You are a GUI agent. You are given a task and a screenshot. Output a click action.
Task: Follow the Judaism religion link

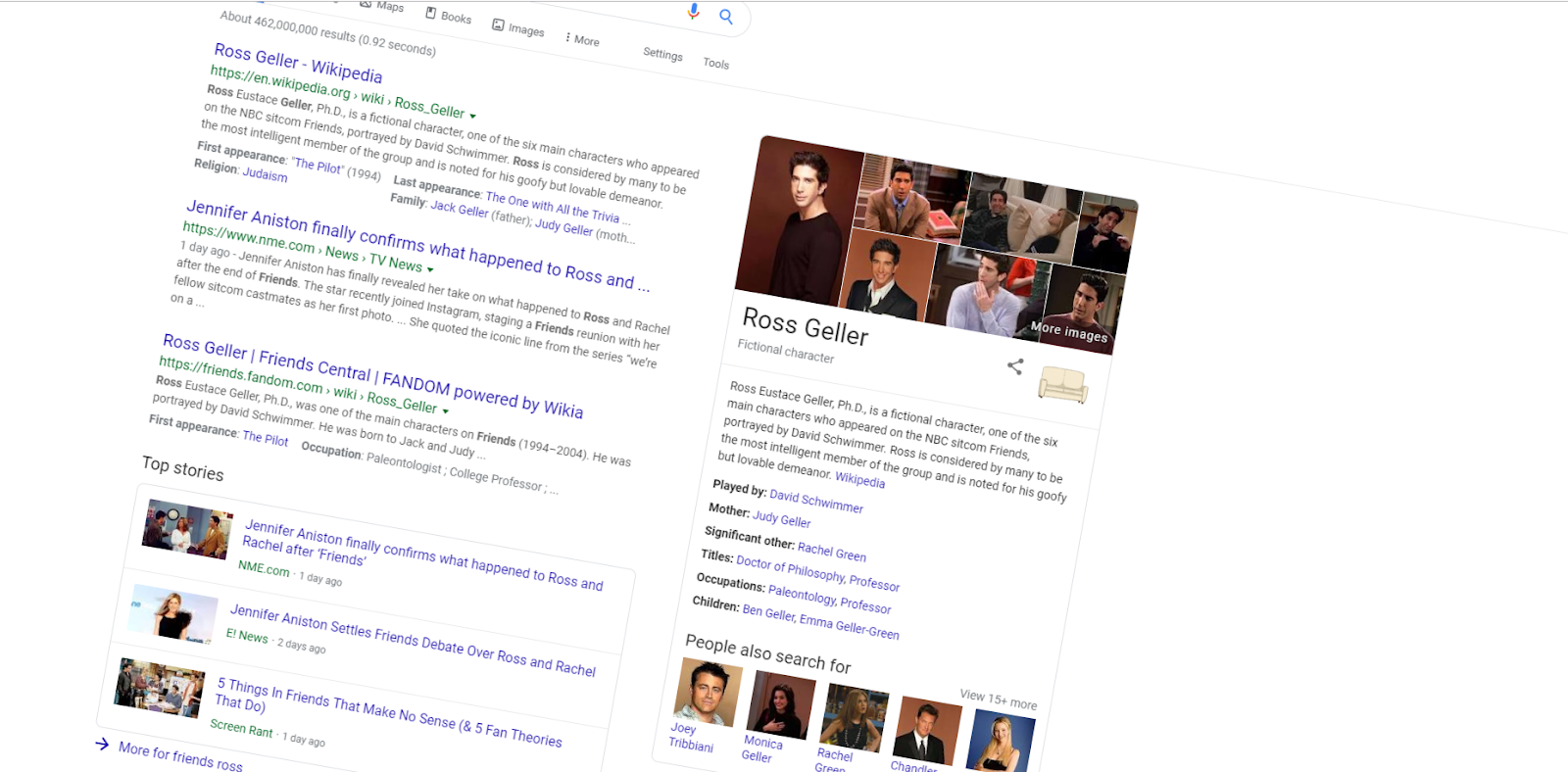pos(266,174)
